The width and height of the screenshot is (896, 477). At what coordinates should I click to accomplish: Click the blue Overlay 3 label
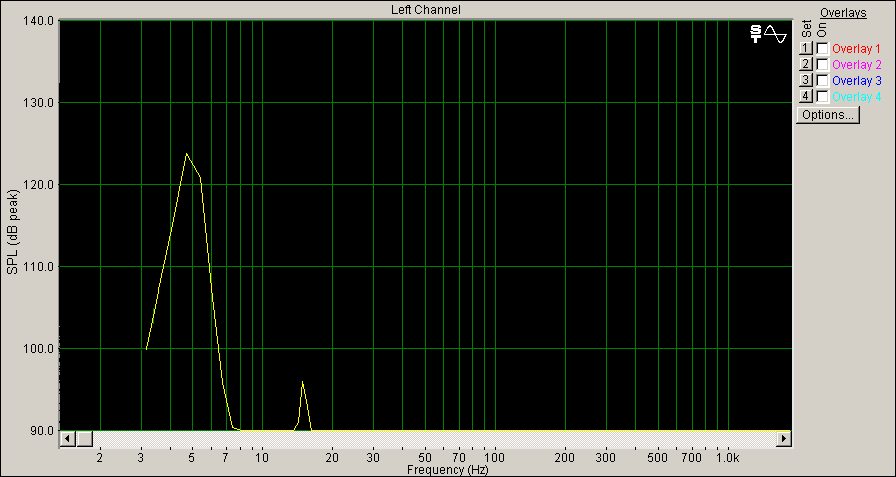(x=857, y=81)
